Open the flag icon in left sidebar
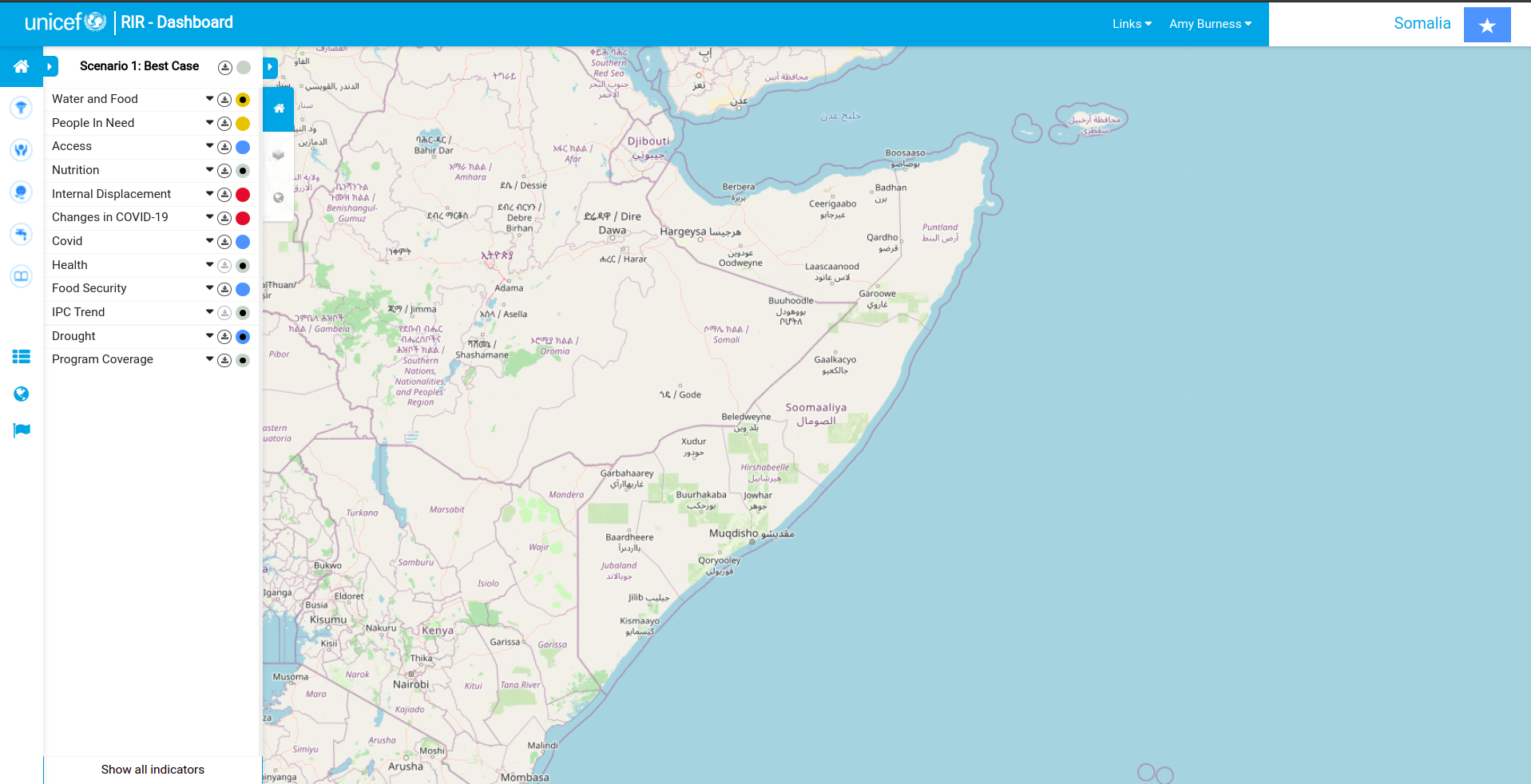Image resolution: width=1531 pixels, height=784 pixels. pyautogui.click(x=22, y=430)
